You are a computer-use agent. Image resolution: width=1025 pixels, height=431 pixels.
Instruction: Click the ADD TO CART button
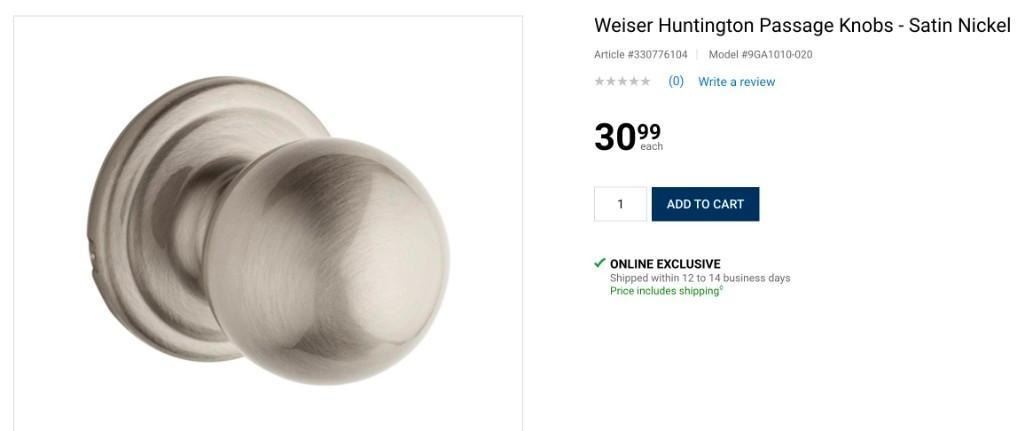(705, 204)
